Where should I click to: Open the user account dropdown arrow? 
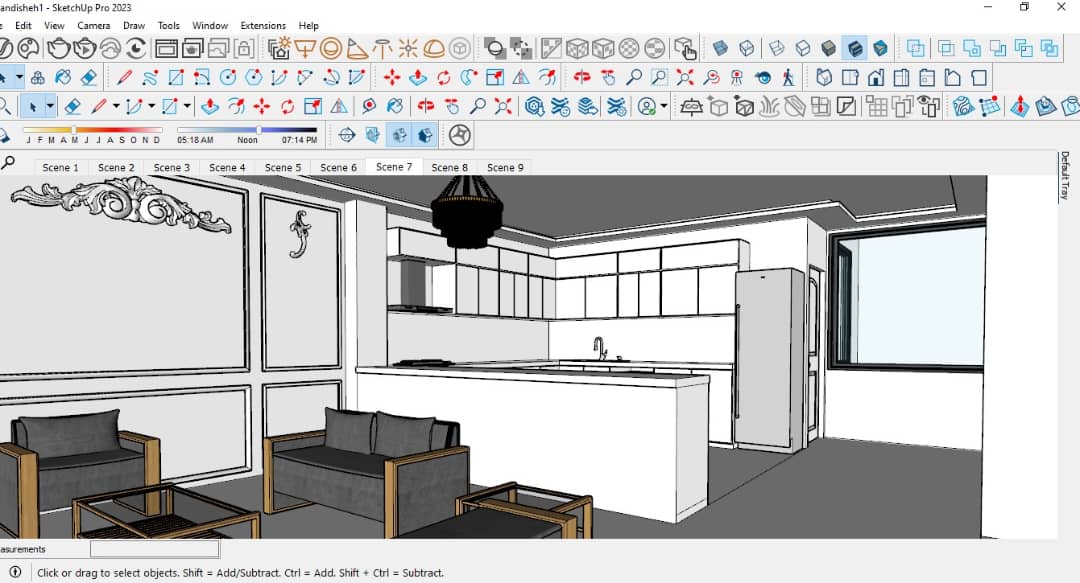[x=663, y=106]
